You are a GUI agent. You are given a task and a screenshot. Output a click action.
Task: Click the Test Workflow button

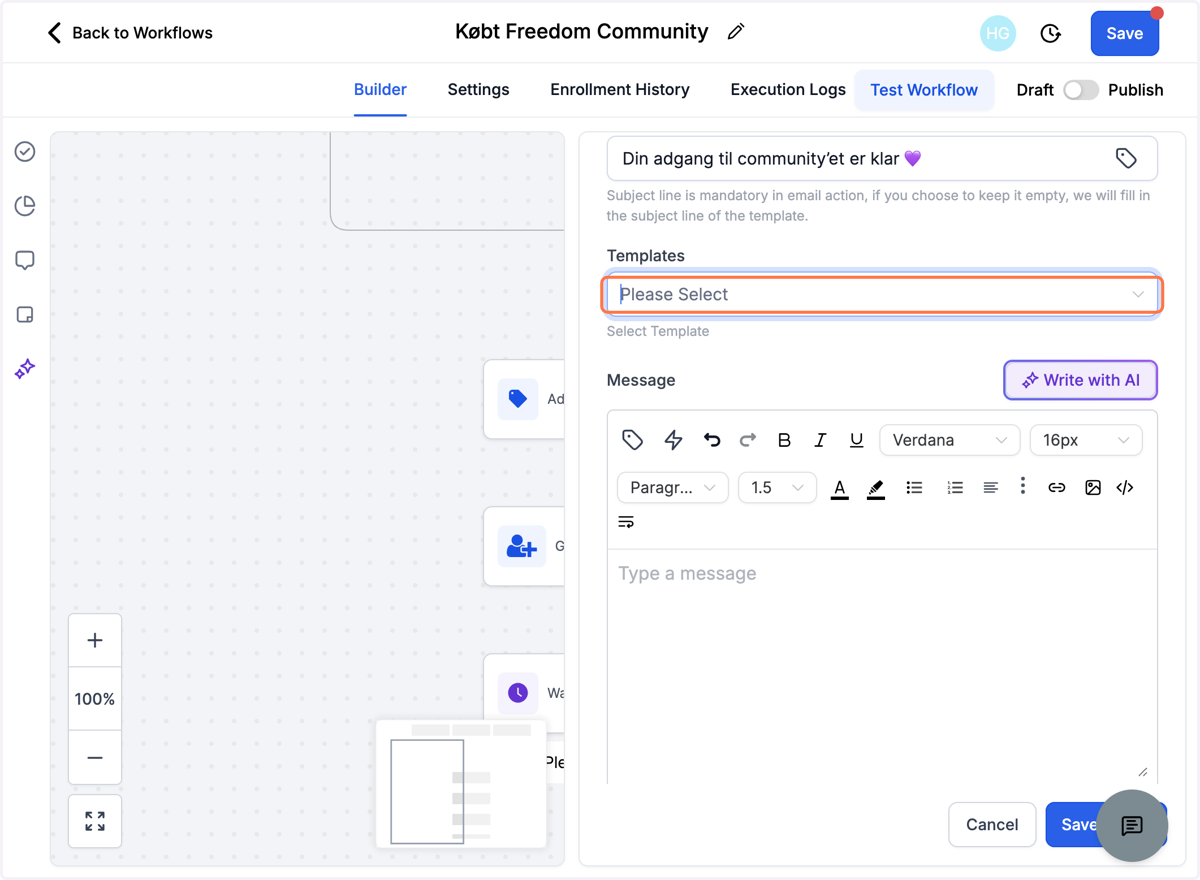pyautogui.click(x=924, y=90)
